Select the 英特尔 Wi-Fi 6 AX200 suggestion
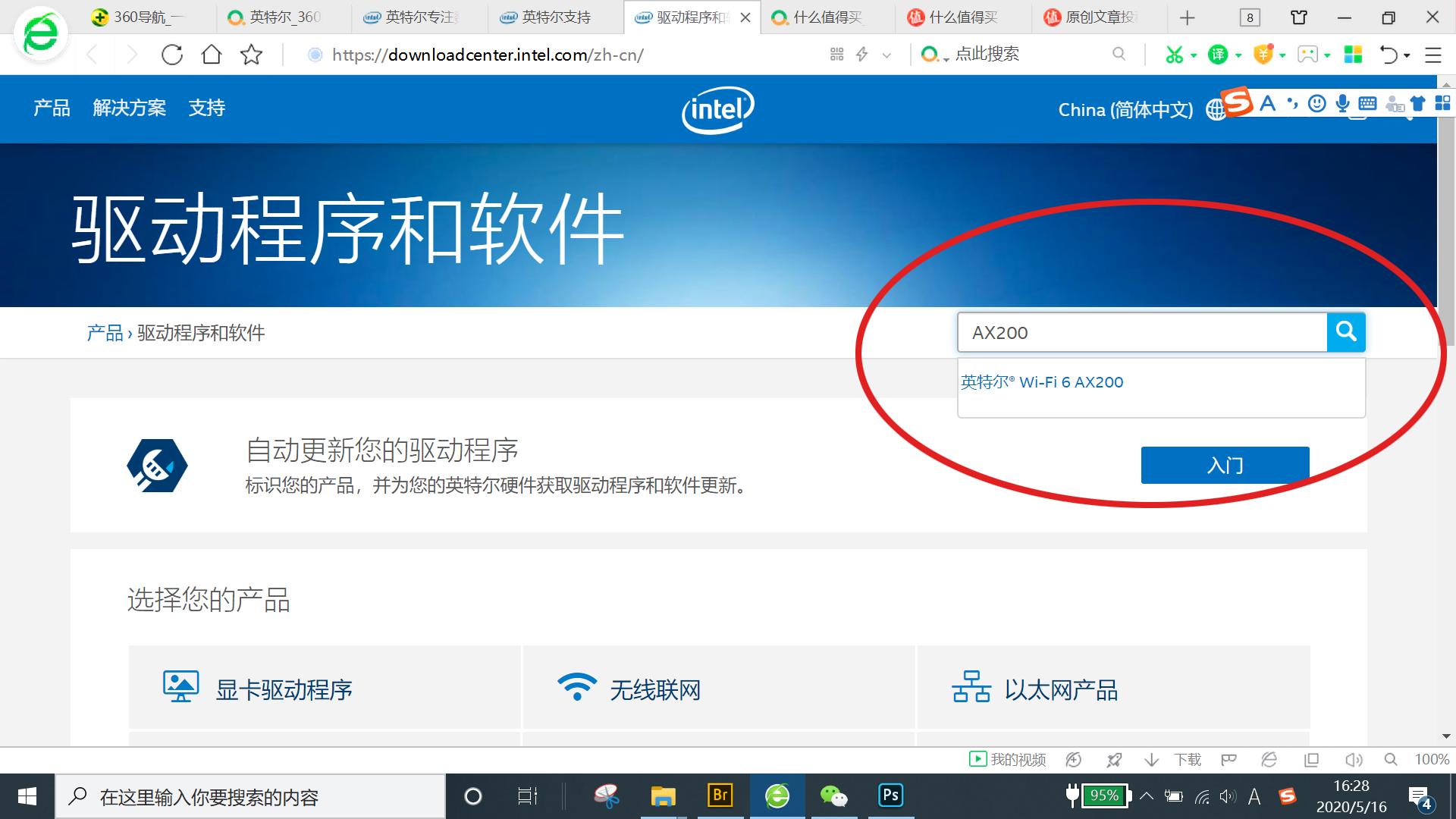This screenshot has width=1456, height=819. [x=1043, y=381]
